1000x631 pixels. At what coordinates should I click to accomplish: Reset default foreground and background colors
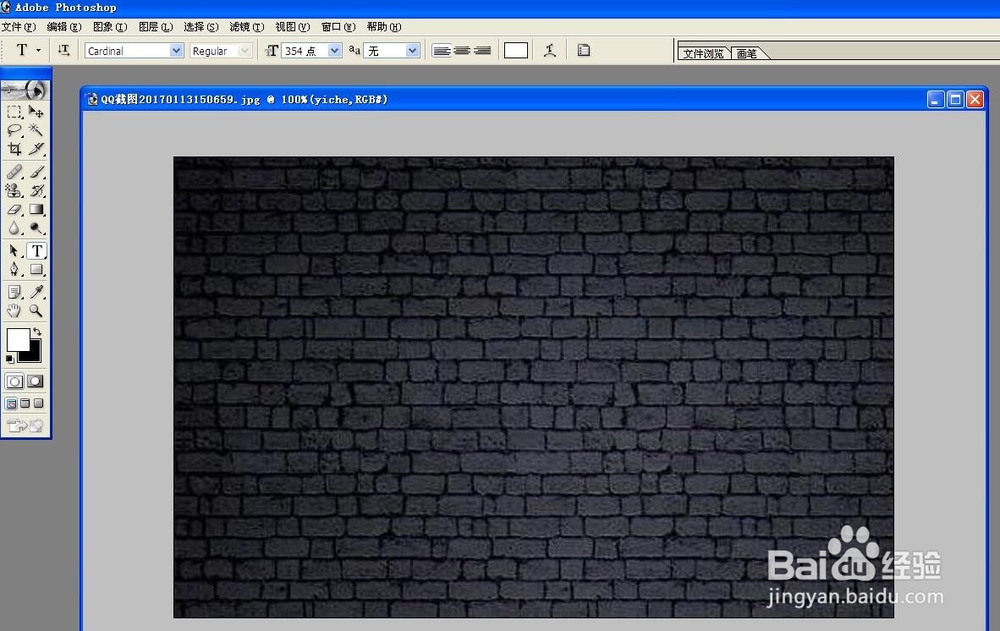[x=9, y=359]
